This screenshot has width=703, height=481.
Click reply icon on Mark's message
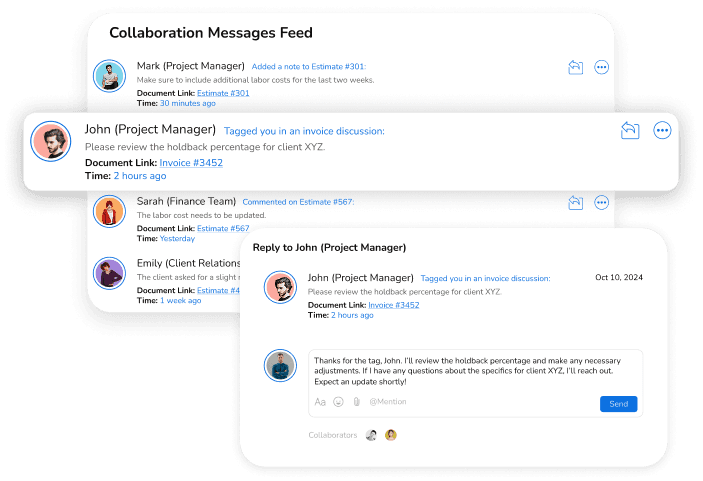click(576, 67)
